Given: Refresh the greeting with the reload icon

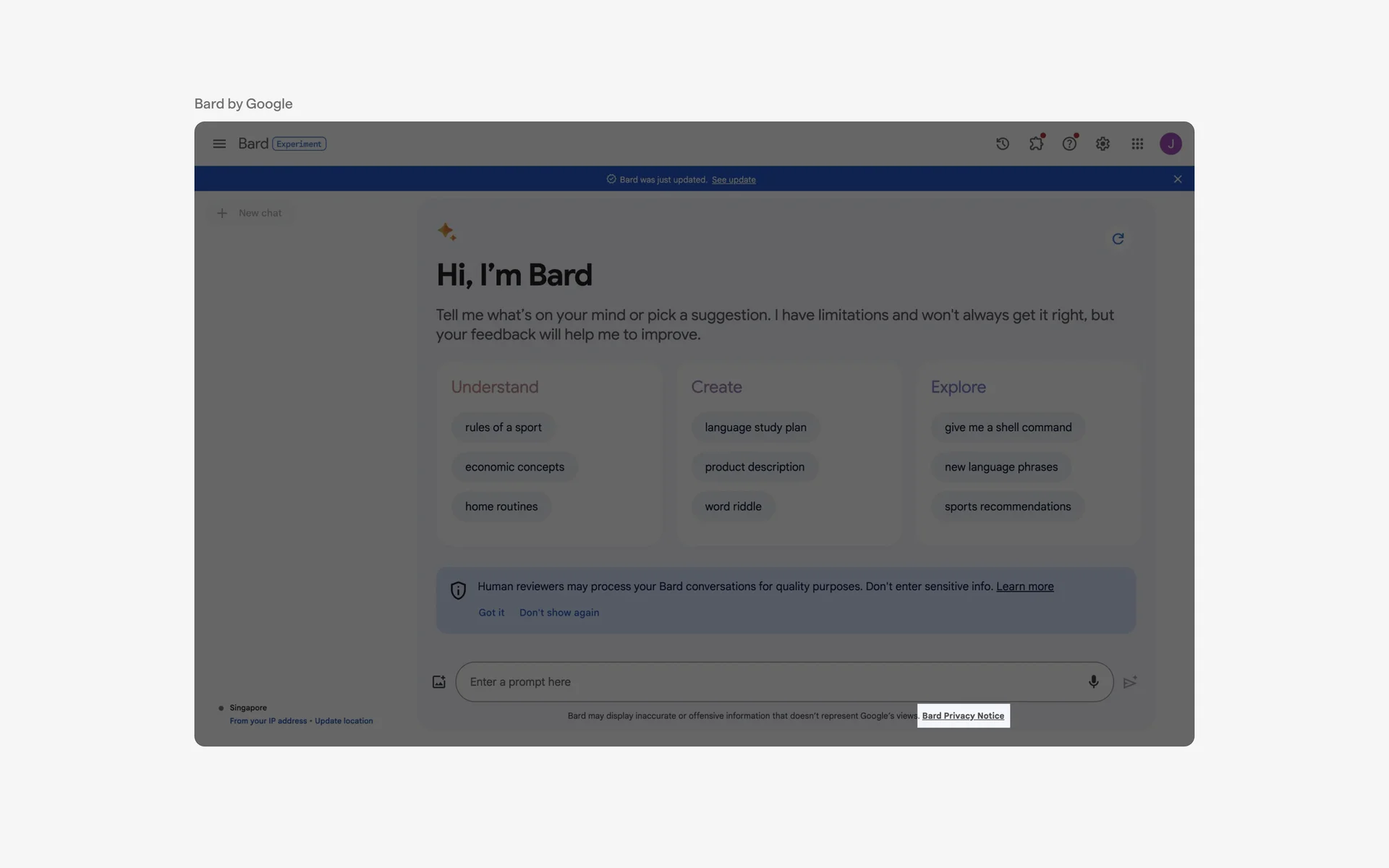Looking at the screenshot, I should pos(1118,238).
